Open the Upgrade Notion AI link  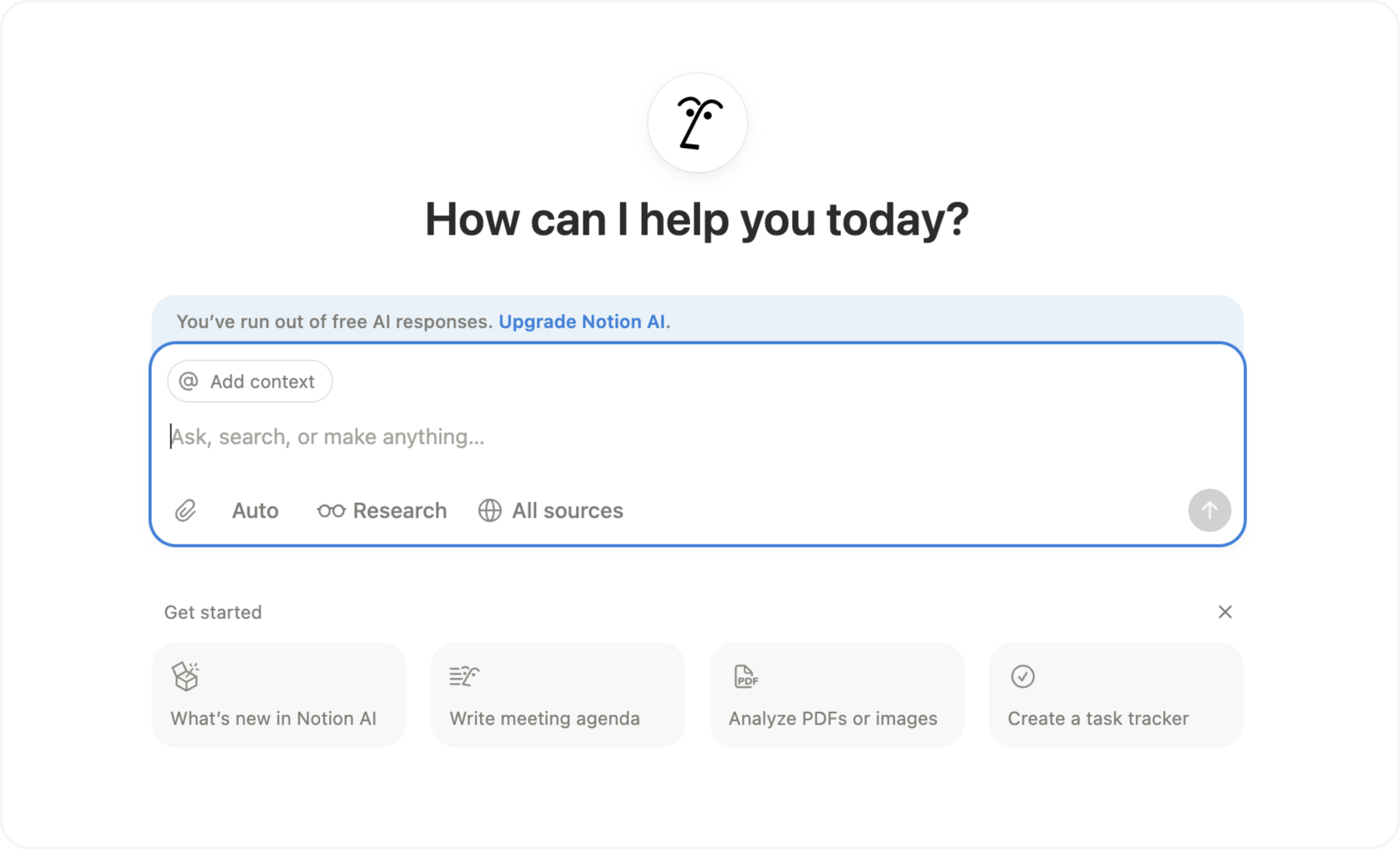click(x=582, y=321)
